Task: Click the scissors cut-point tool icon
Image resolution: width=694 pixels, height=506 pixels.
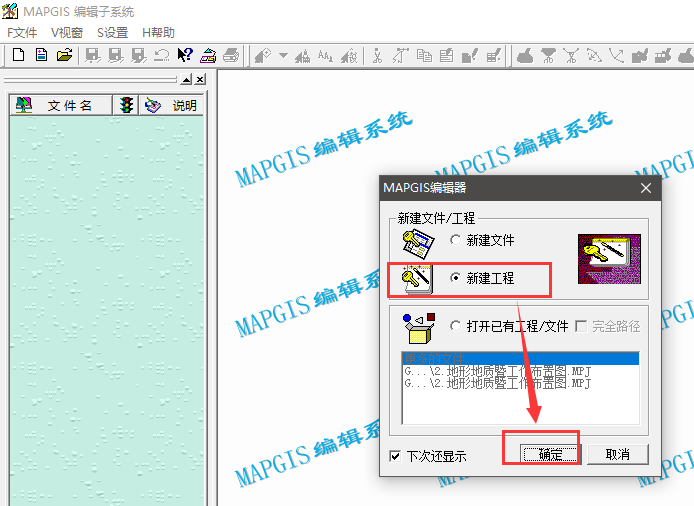Action: click(x=378, y=56)
